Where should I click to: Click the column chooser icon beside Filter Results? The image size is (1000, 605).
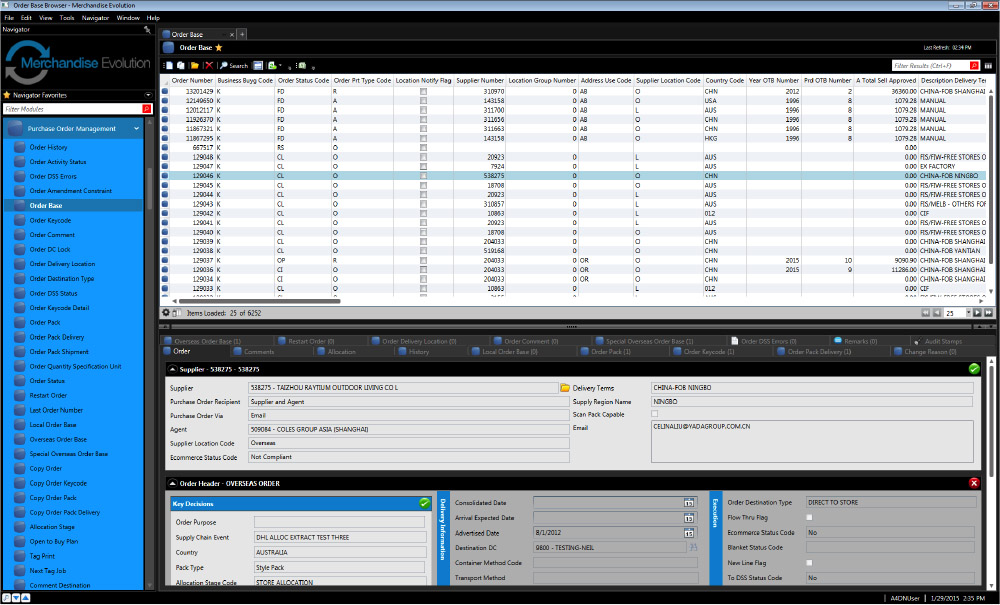click(x=988, y=66)
